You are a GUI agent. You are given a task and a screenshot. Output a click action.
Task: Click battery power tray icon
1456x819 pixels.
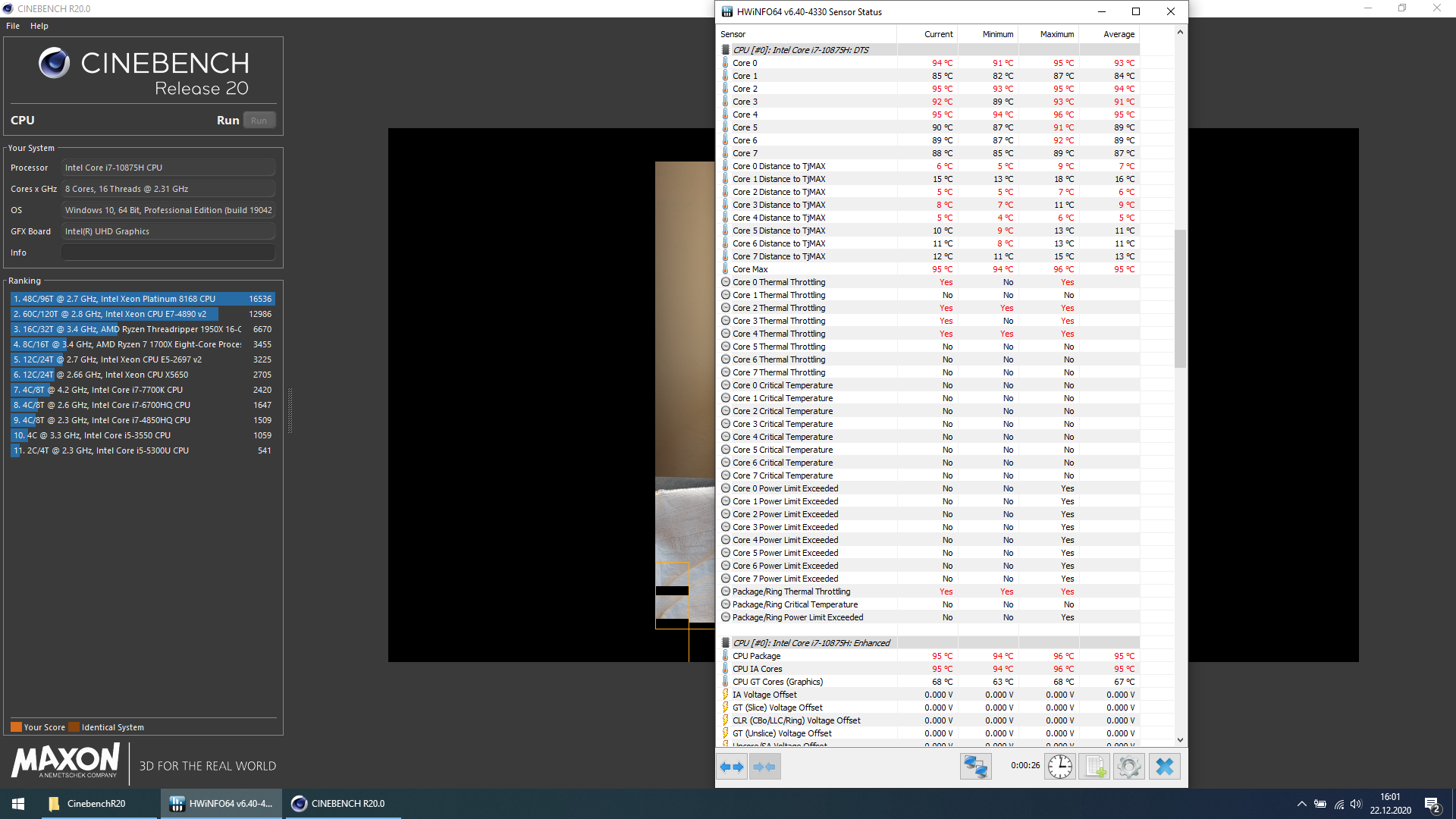tap(1320, 804)
